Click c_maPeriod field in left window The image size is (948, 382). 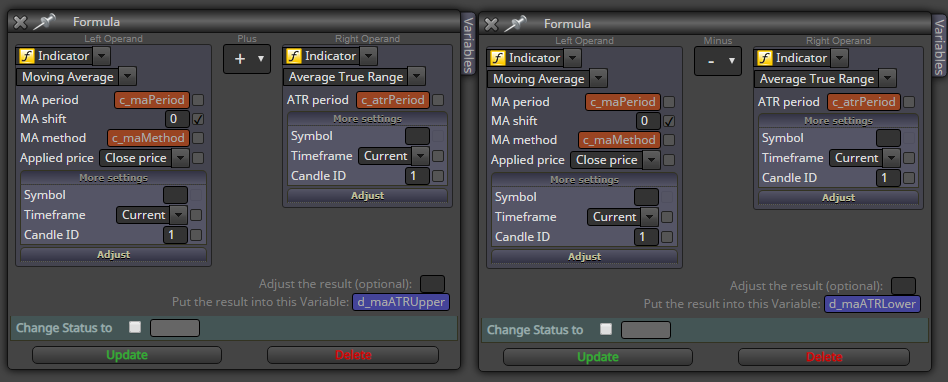point(152,100)
